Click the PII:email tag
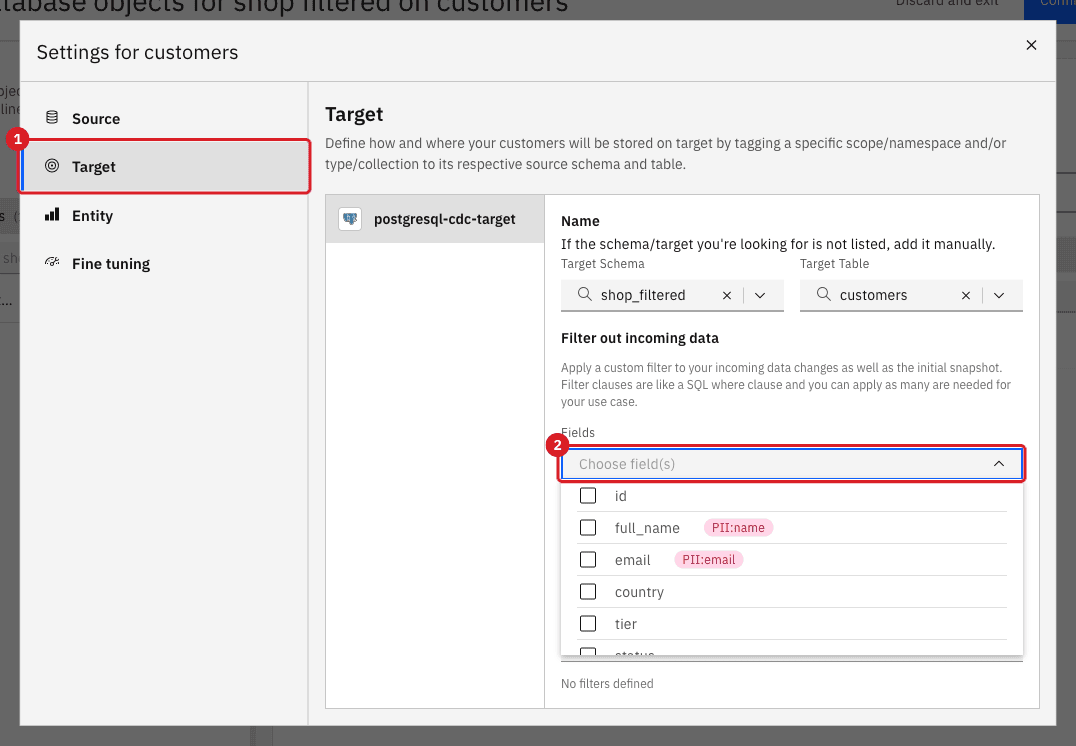Viewport: 1076px width, 746px height. tap(709, 560)
